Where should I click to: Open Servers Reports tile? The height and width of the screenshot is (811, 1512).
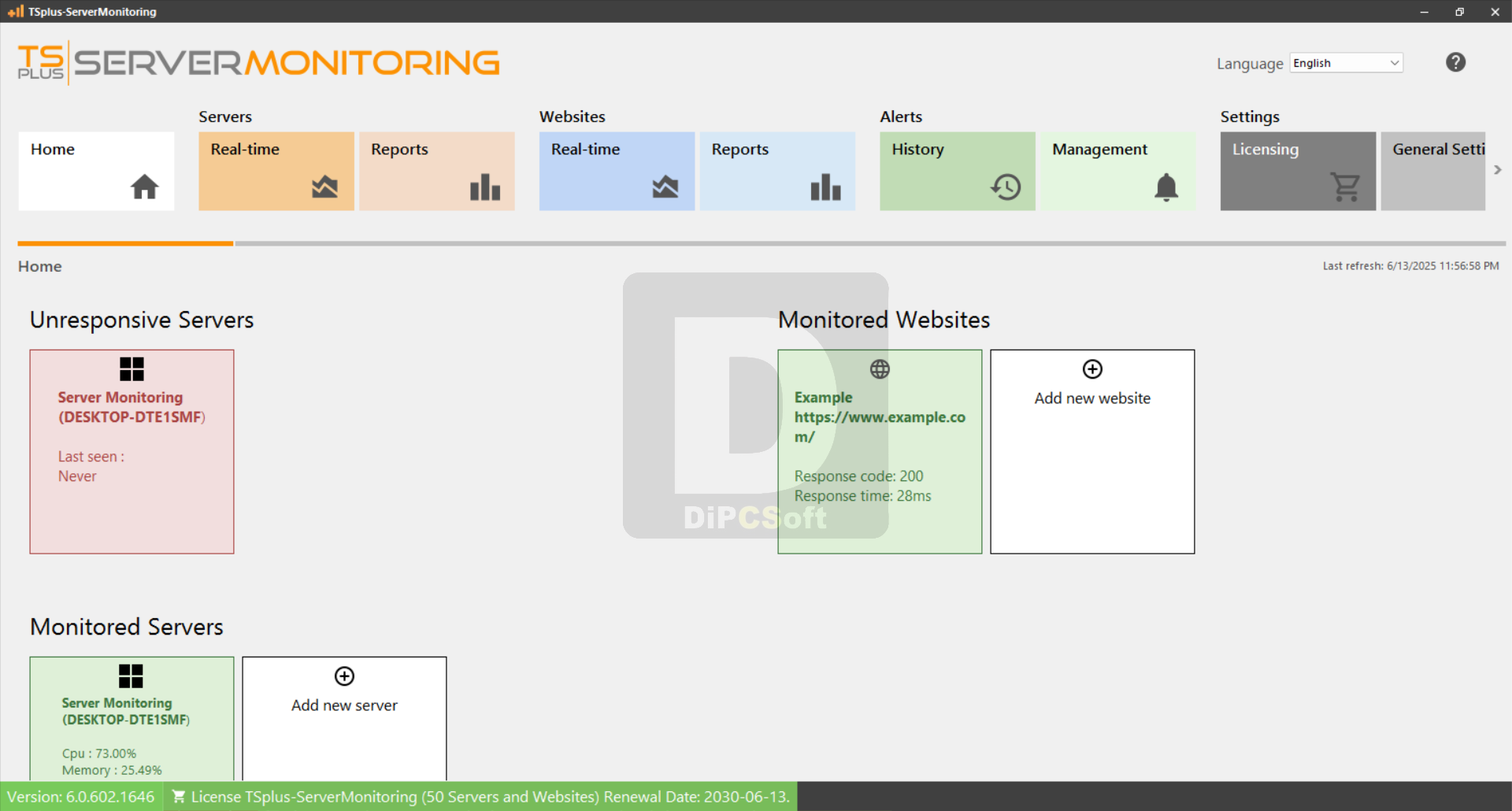tap(437, 171)
